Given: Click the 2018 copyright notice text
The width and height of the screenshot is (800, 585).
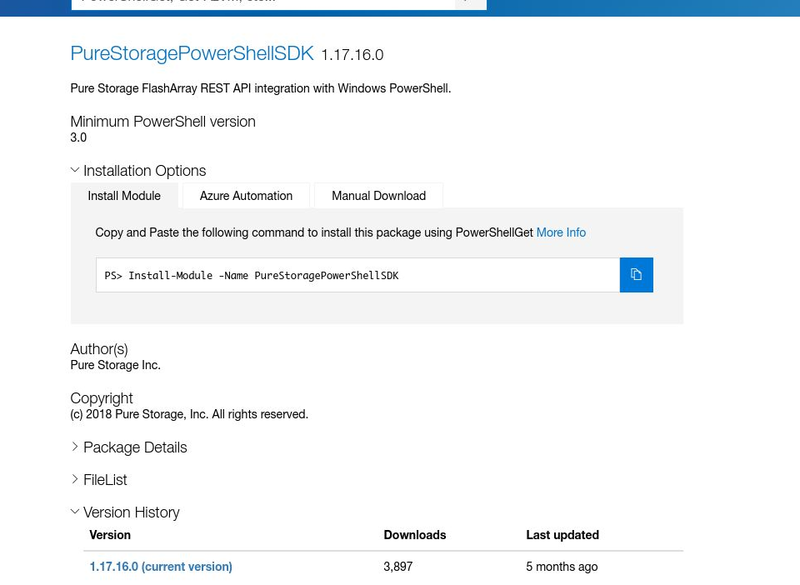Looking at the screenshot, I should tap(189, 414).
